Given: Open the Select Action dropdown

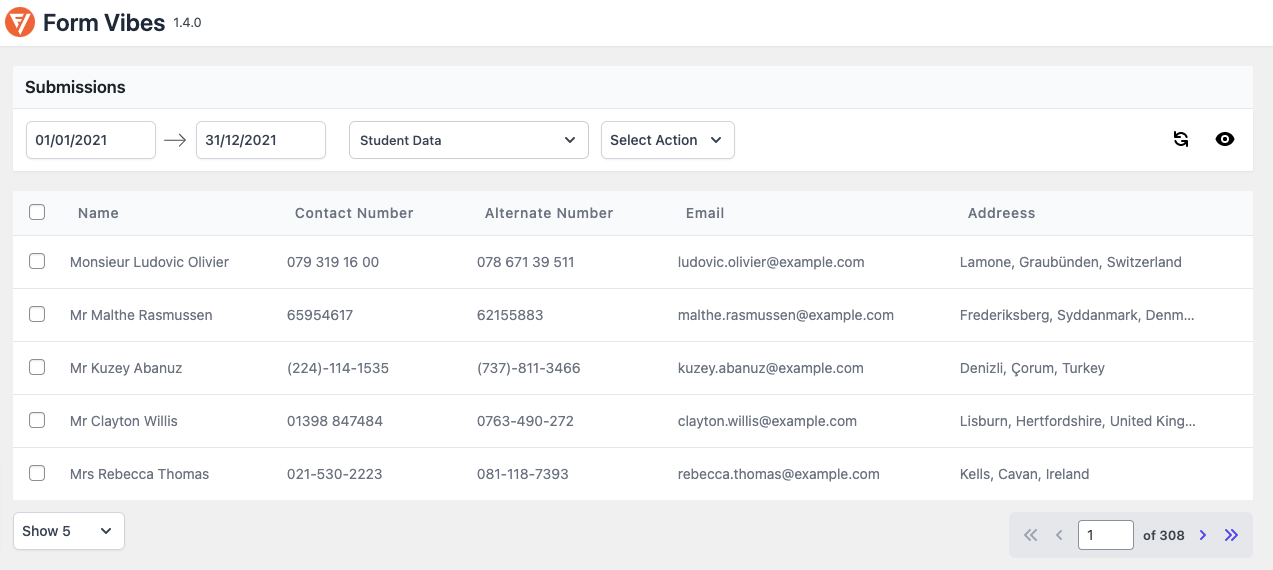Looking at the screenshot, I should (x=668, y=140).
